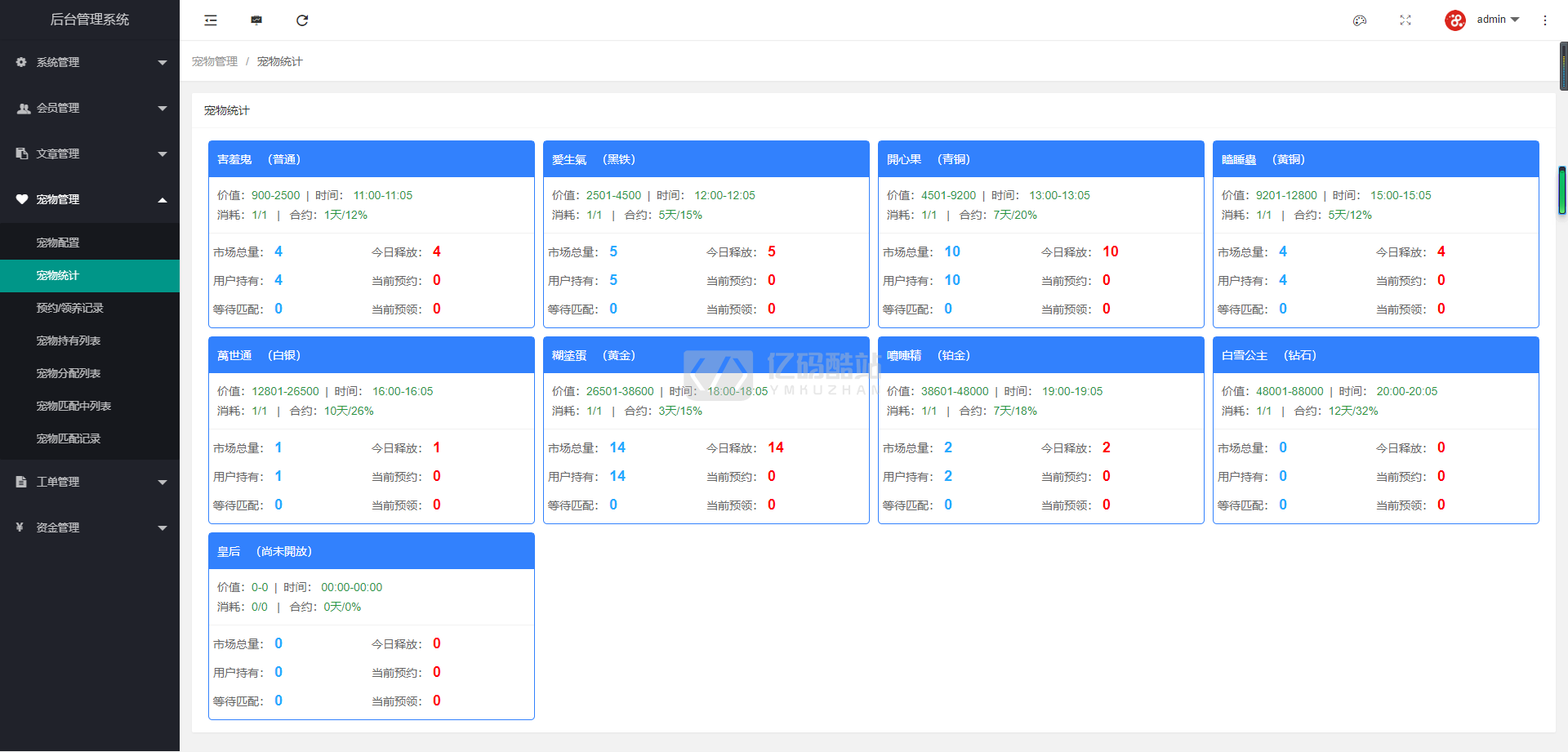
Task: Click the 资金管理 yen icon
Action: coord(20,527)
